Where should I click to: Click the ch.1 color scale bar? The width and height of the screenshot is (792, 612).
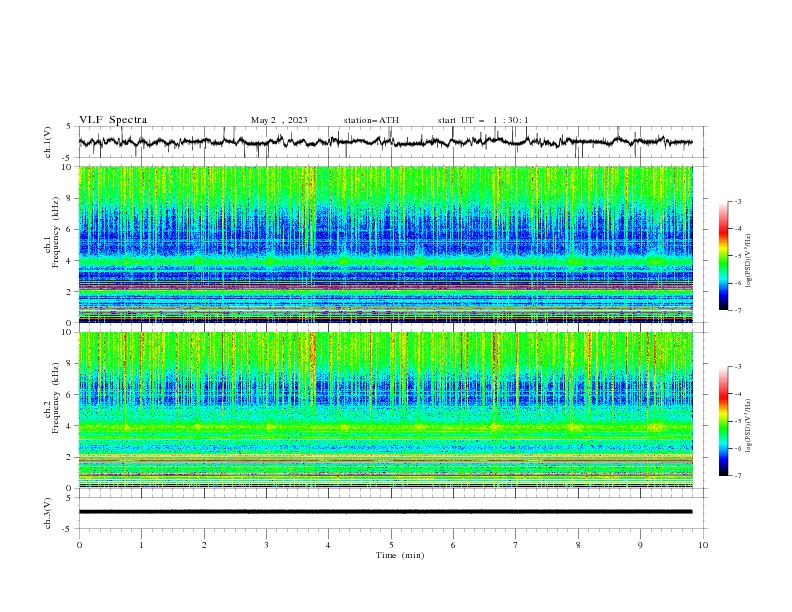(724, 256)
